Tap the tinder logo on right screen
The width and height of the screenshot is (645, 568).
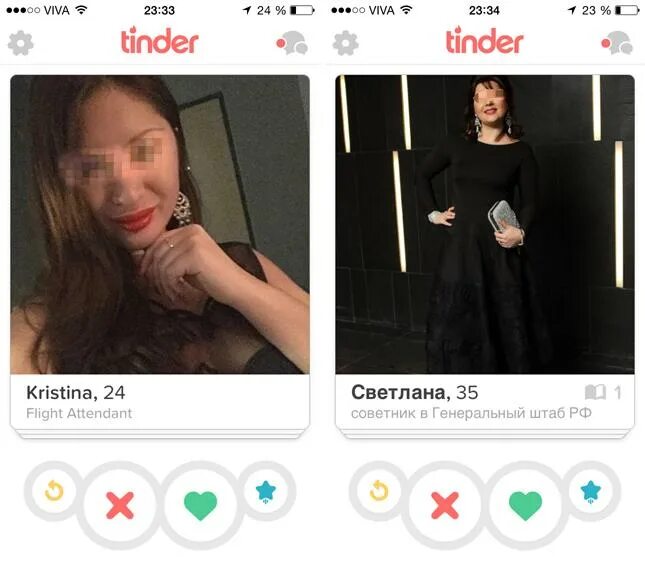click(485, 40)
